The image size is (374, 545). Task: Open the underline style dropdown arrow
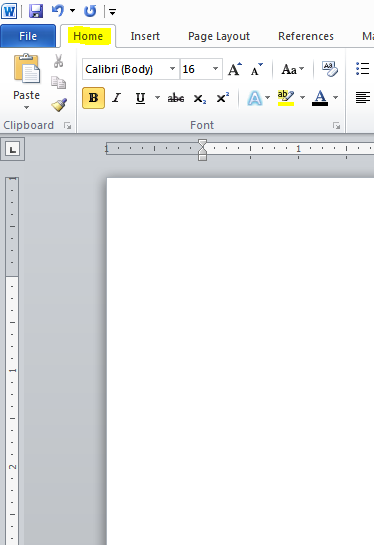click(157, 98)
